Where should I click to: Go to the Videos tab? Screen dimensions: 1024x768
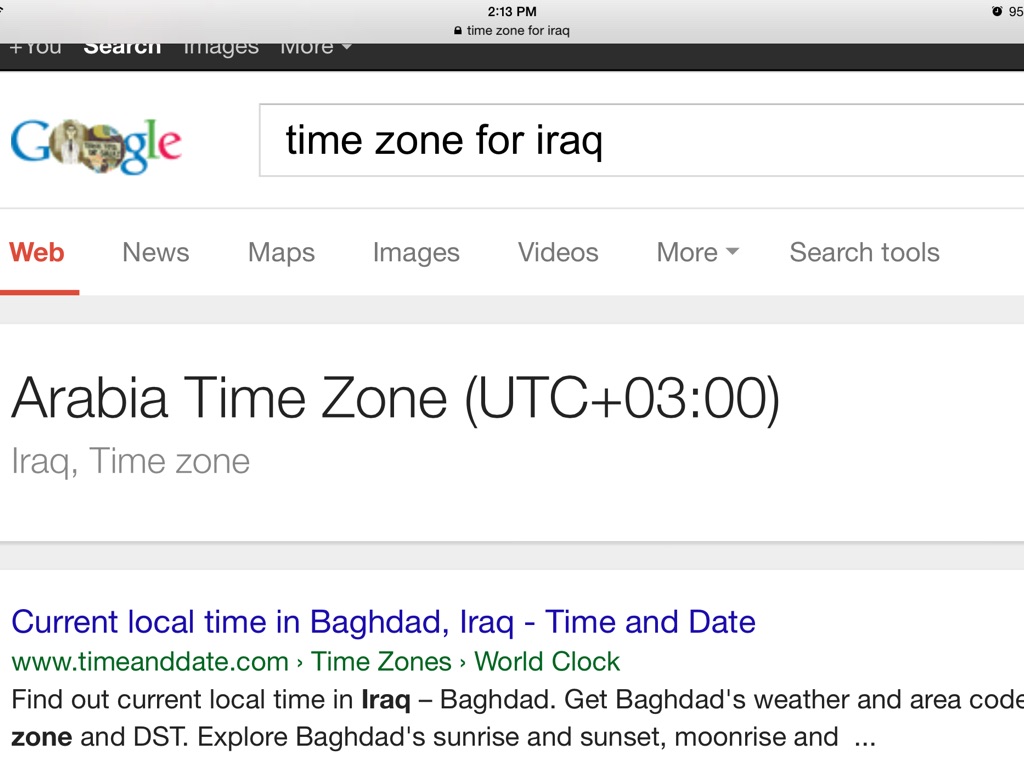(558, 252)
